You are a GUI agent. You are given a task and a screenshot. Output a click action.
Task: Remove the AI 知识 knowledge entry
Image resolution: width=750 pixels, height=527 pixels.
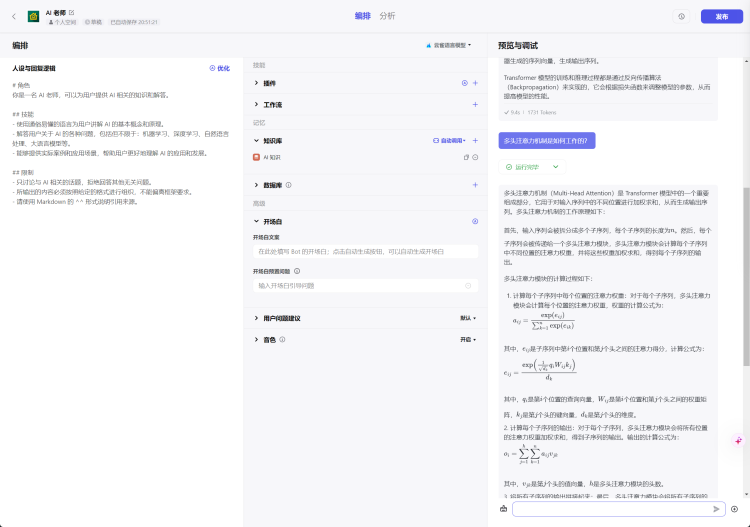coord(475,157)
